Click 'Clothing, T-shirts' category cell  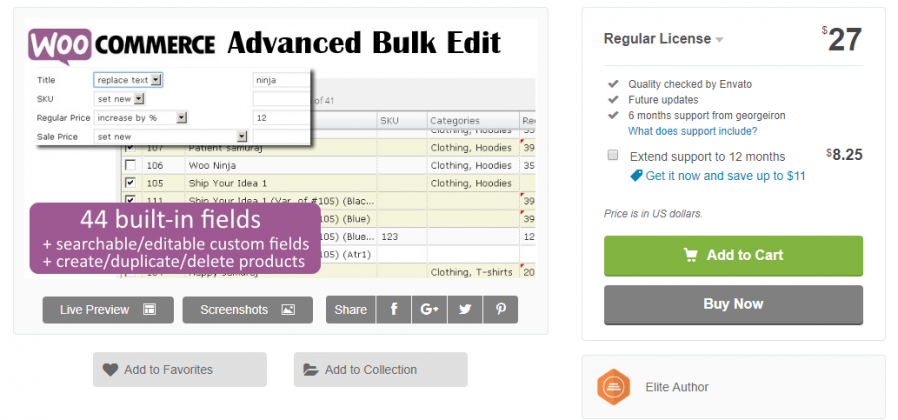pyautogui.click(x=473, y=272)
